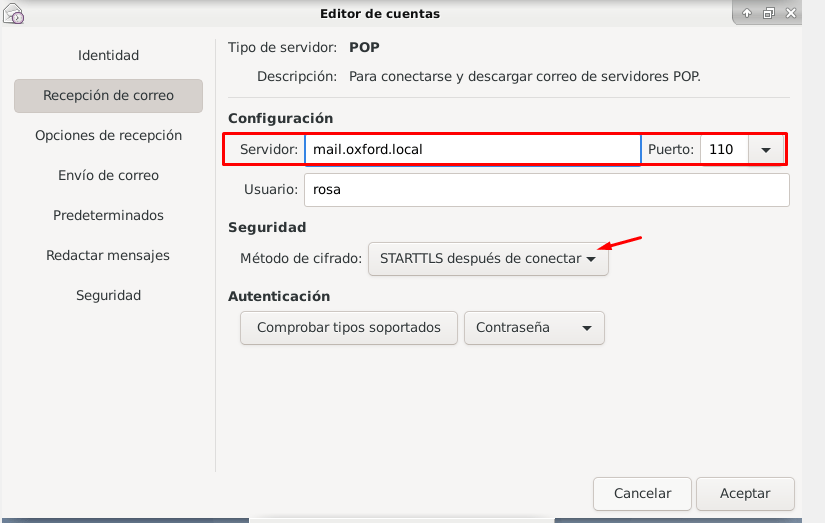Open the Identidad section
The height and width of the screenshot is (523, 825).
[108, 55]
